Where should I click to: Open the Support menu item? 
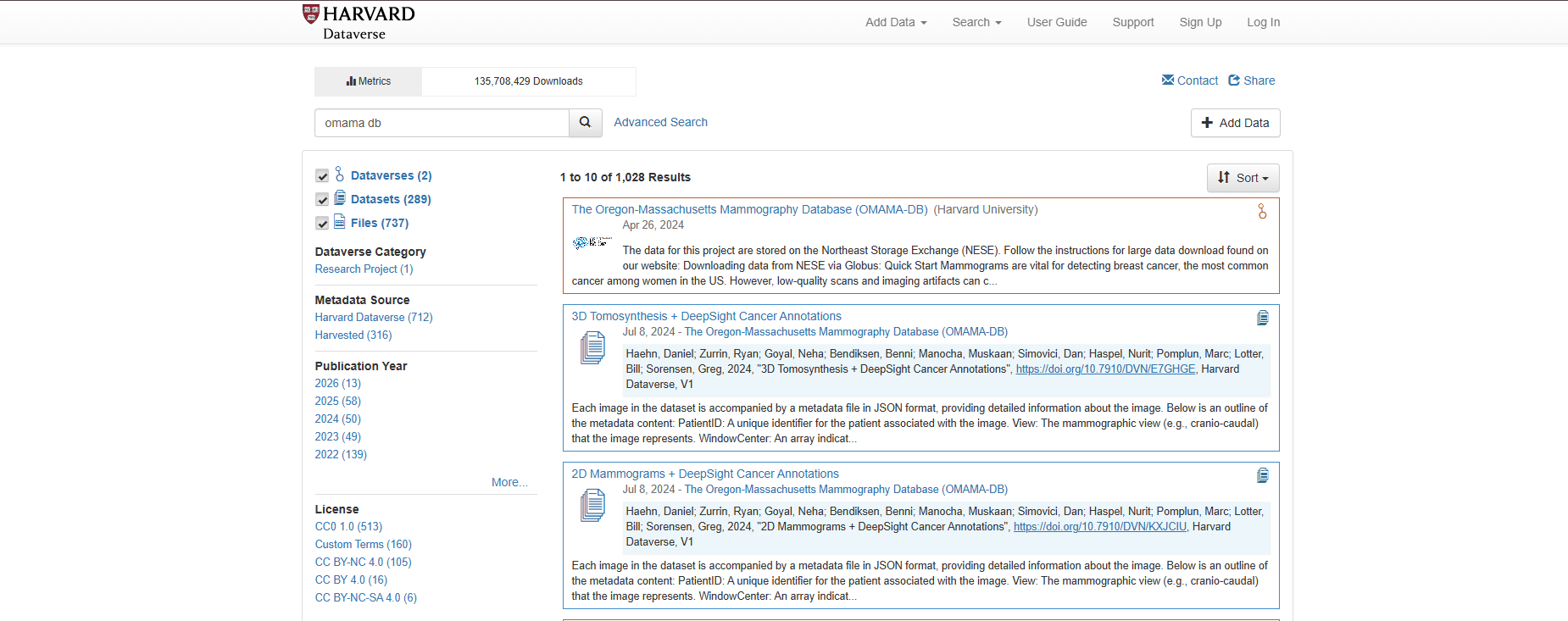pos(1133,22)
